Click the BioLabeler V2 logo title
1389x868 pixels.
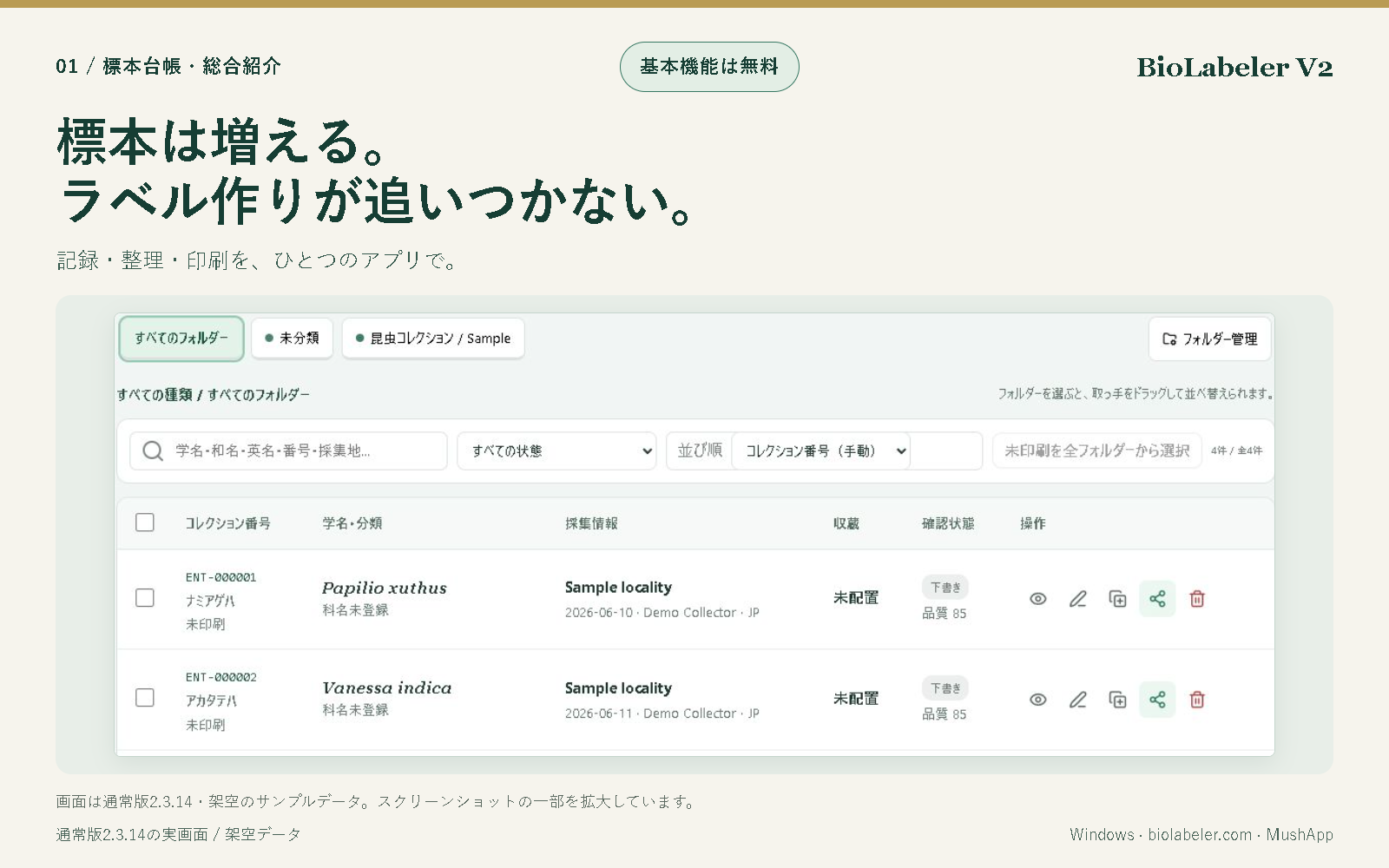click(x=1234, y=67)
